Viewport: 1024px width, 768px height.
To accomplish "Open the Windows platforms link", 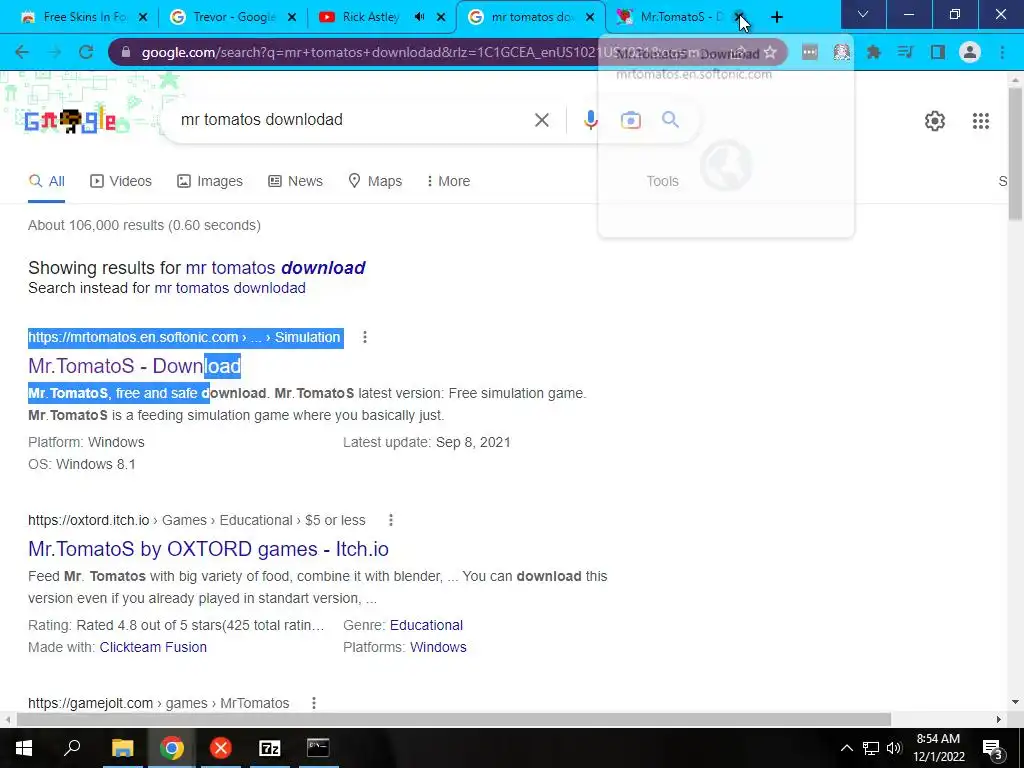I will (x=438, y=647).
